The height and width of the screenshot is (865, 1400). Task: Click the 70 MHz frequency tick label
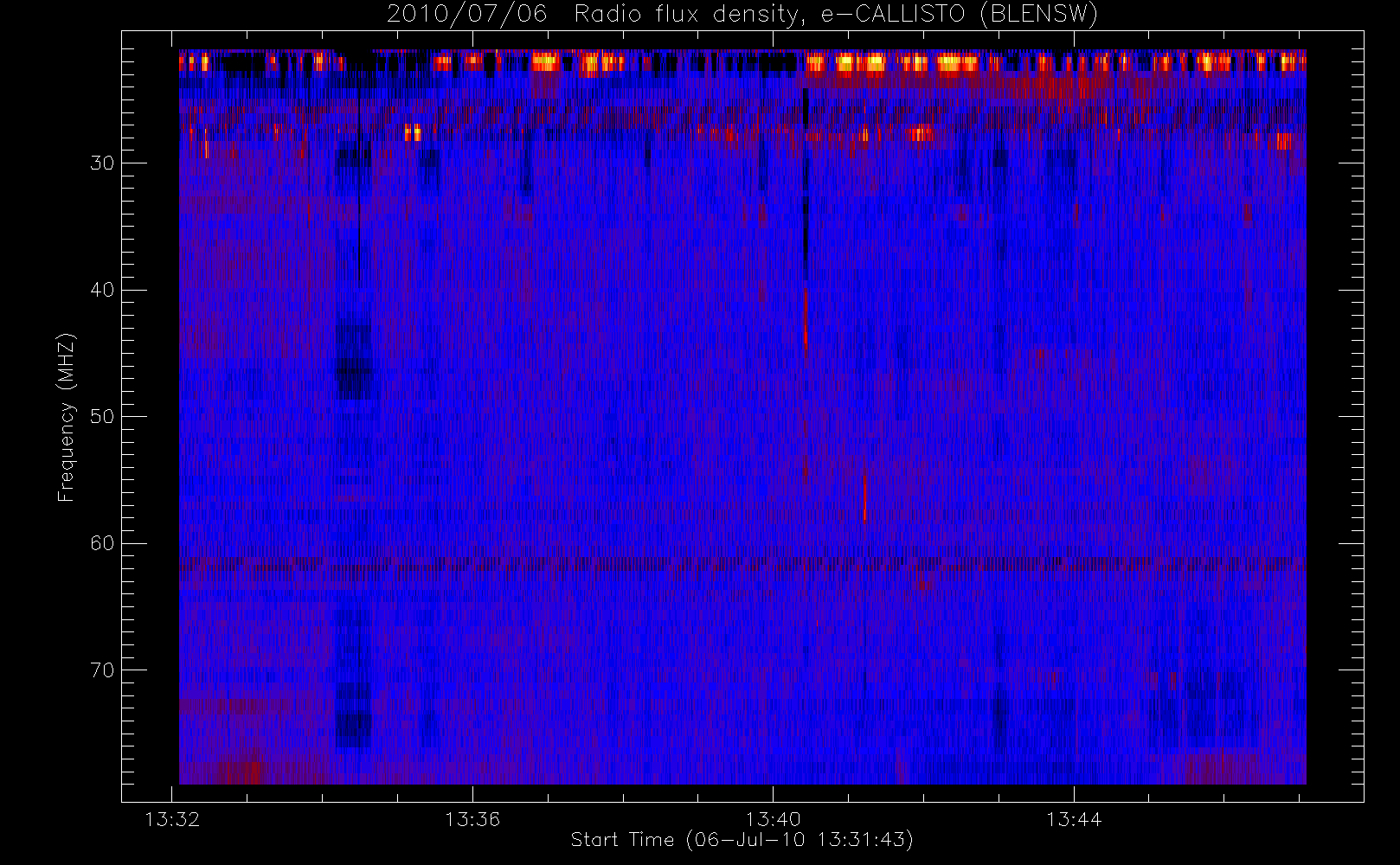tap(102, 670)
